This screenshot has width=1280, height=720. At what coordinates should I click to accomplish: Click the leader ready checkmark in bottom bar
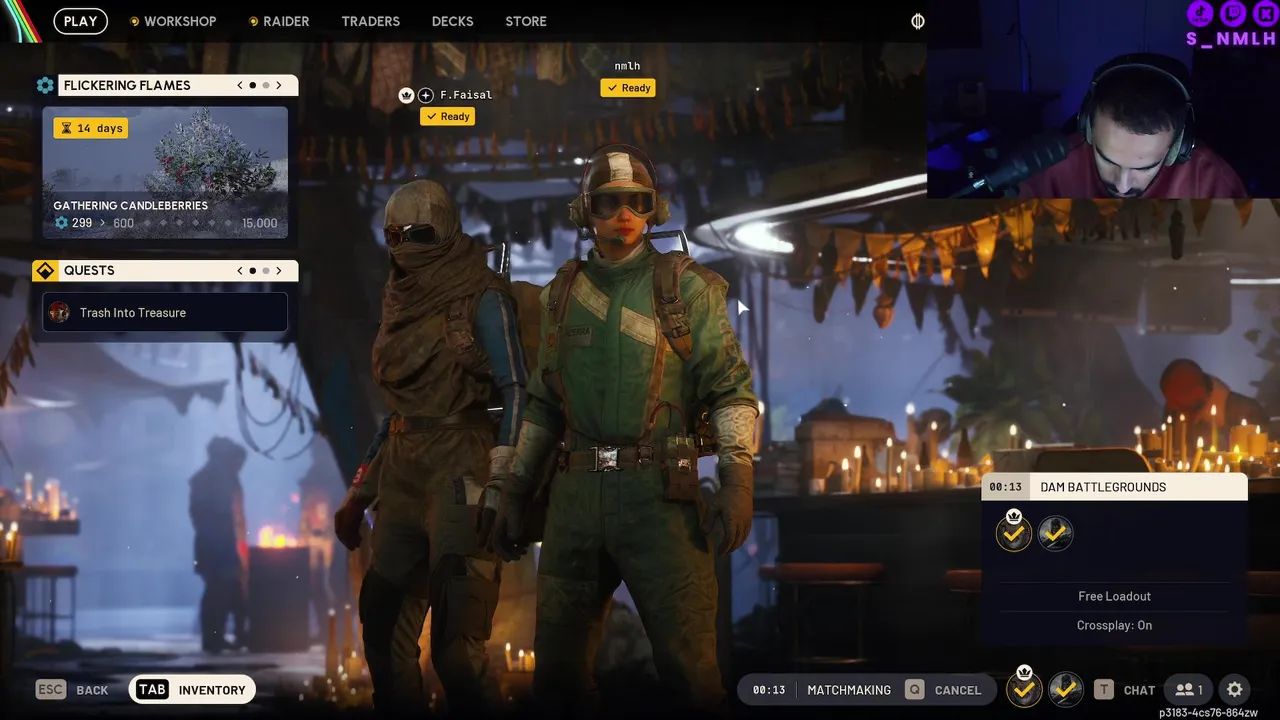1024,688
